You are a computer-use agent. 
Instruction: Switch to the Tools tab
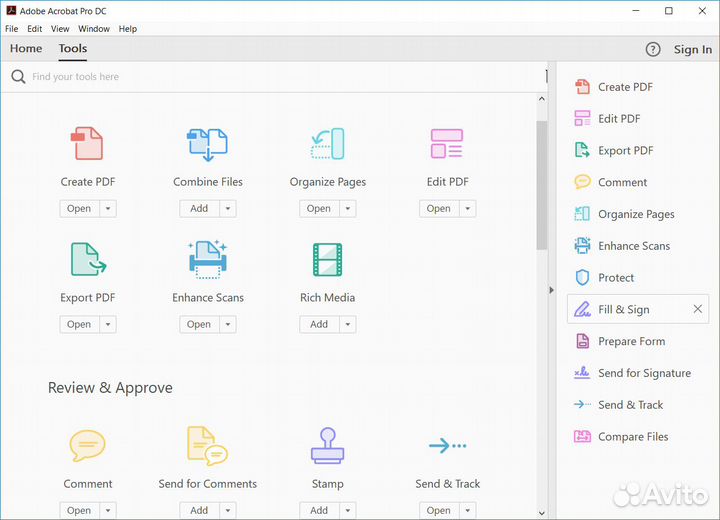pyautogui.click(x=73, y=48)
